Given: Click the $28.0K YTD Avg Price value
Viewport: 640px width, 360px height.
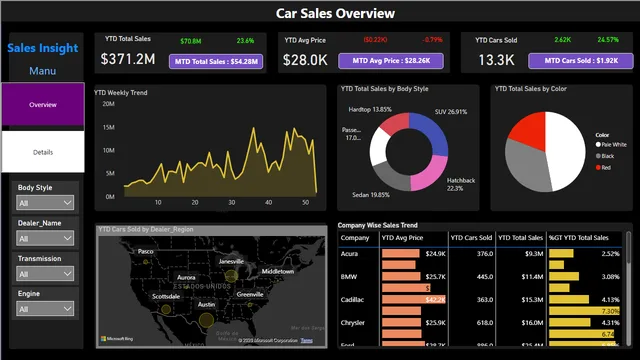Looking at the screenshot, I should [305, 60].
